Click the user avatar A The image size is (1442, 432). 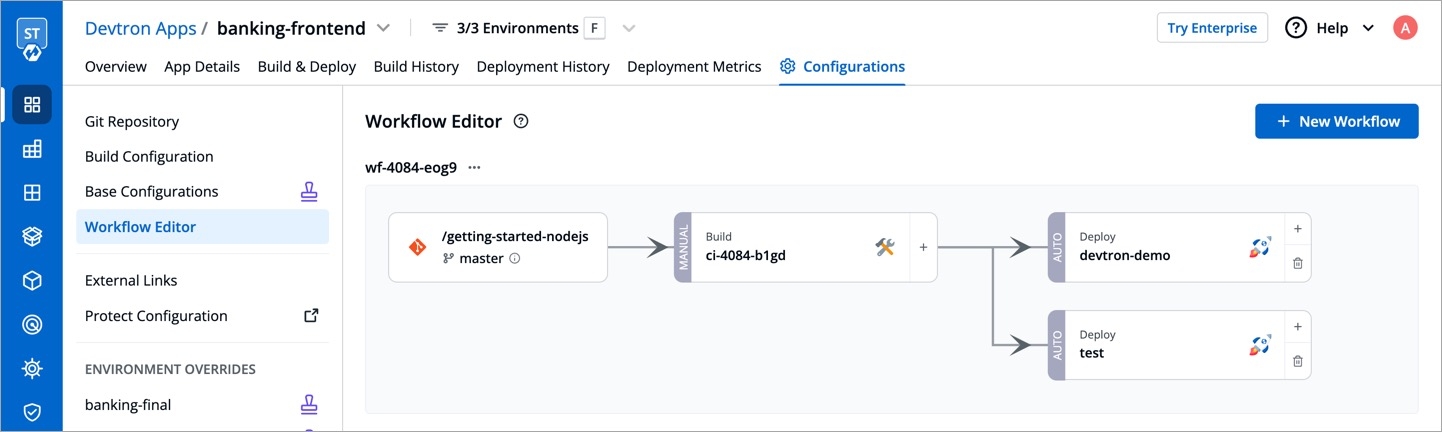[x=1405, y=28]
